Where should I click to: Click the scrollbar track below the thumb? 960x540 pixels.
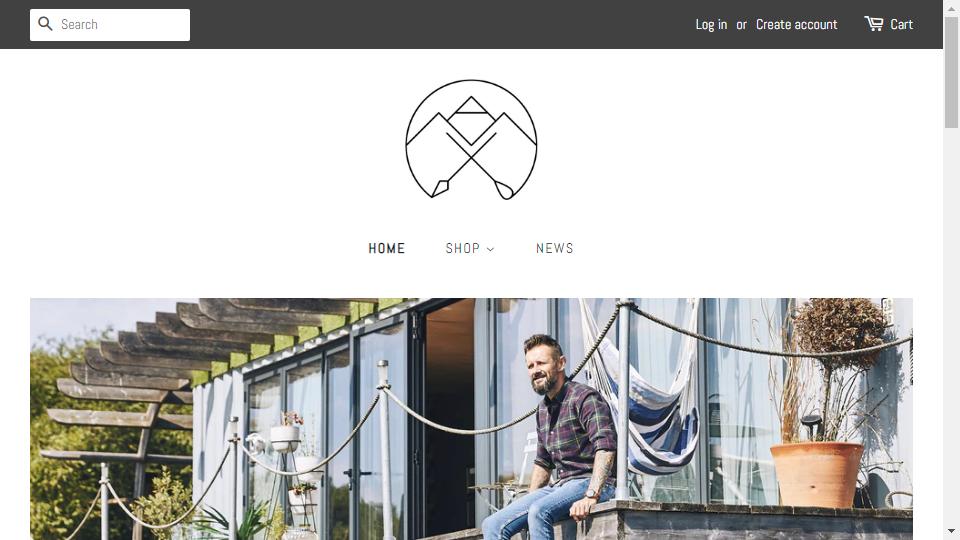951,324
